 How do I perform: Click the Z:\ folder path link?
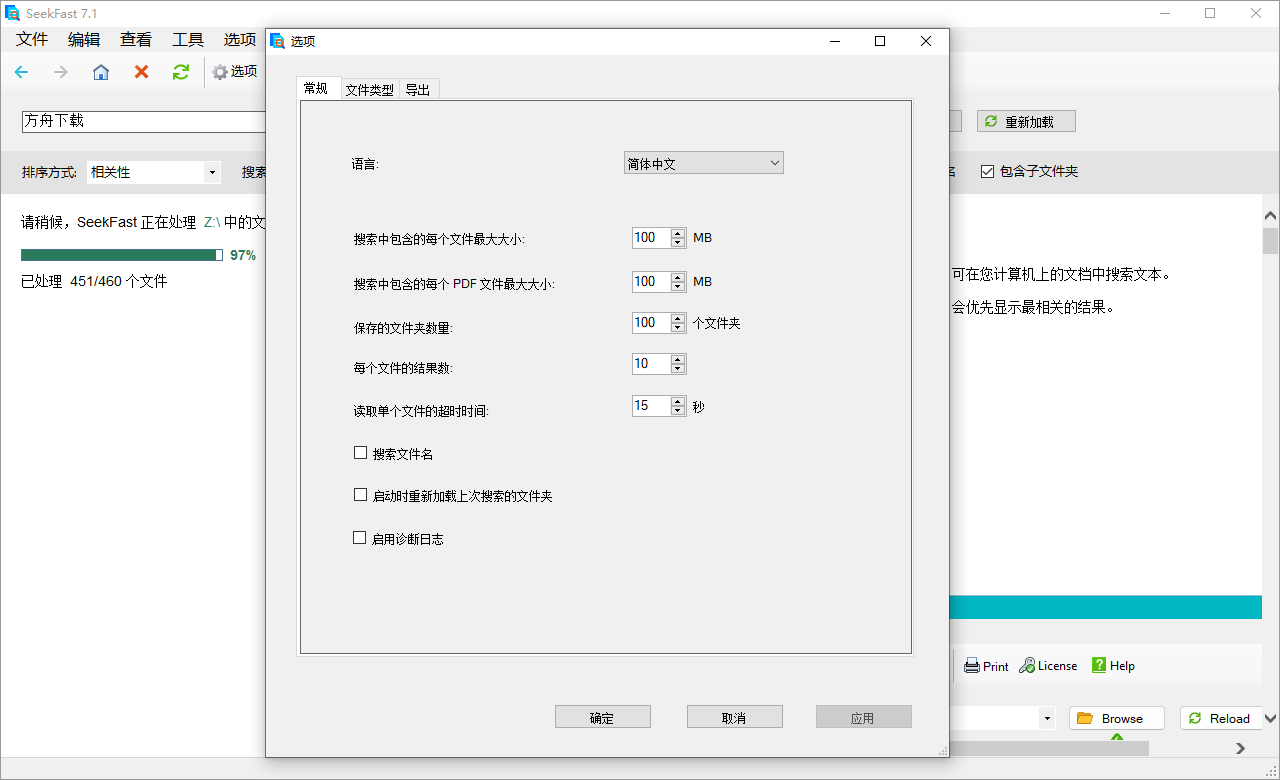(x=212, y=222)
